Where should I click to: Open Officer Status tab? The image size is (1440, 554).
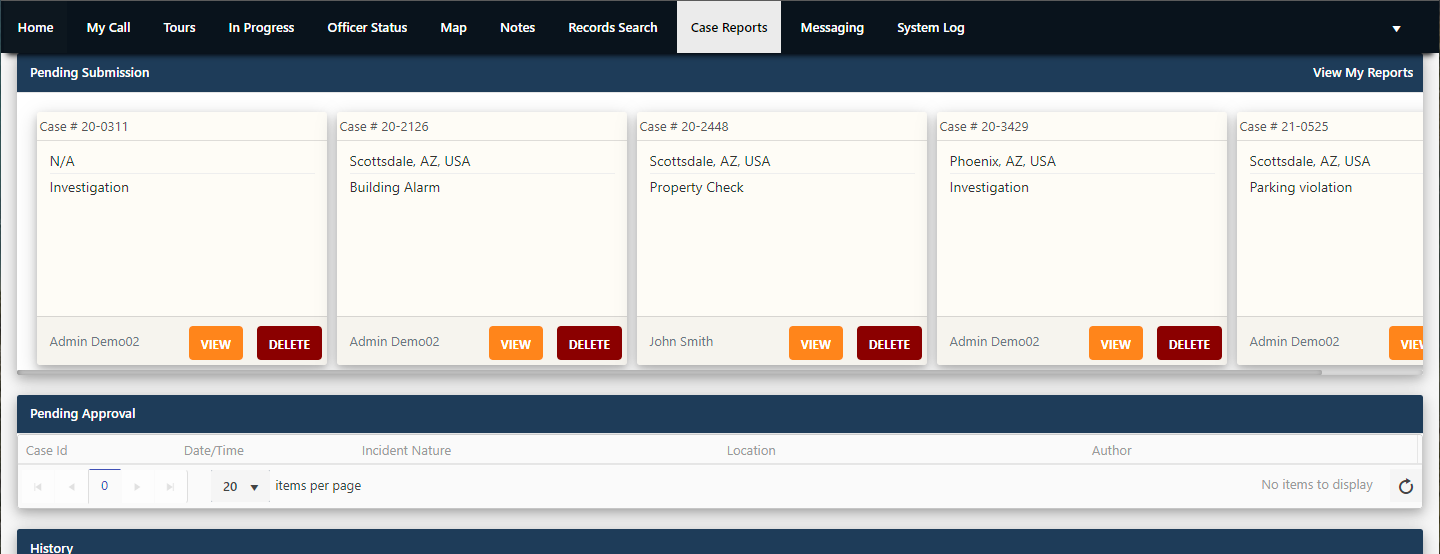(x=367, y=27)
